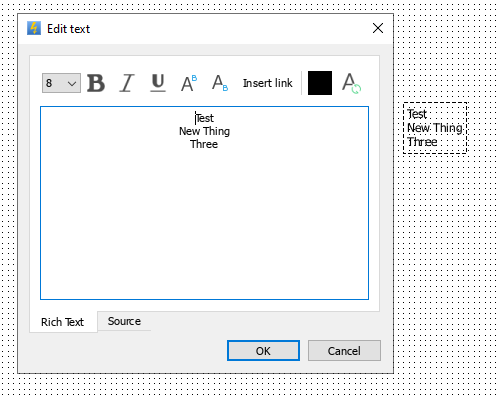Cancel the text editing dialog
Viewport: 497px width, 396px height.
[344, 351]
